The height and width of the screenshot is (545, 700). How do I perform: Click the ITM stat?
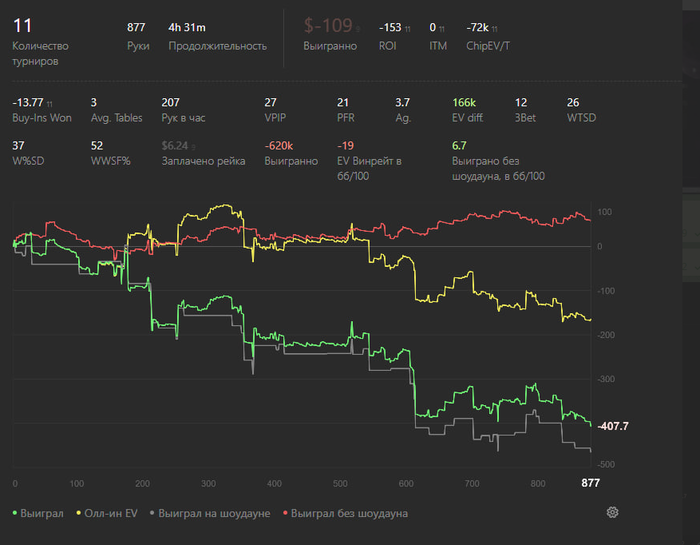(x=433, y=28)
